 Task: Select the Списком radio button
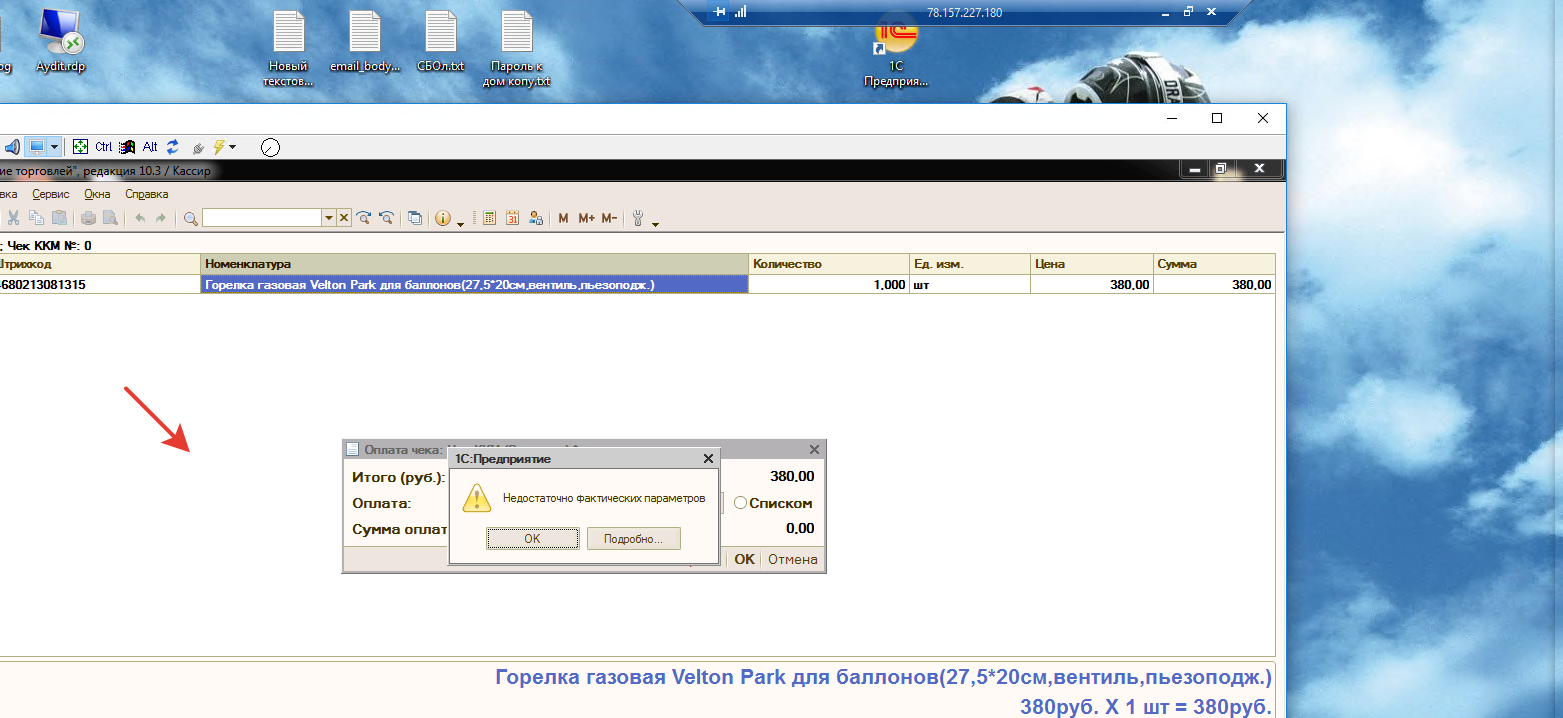tap(741, 503)
